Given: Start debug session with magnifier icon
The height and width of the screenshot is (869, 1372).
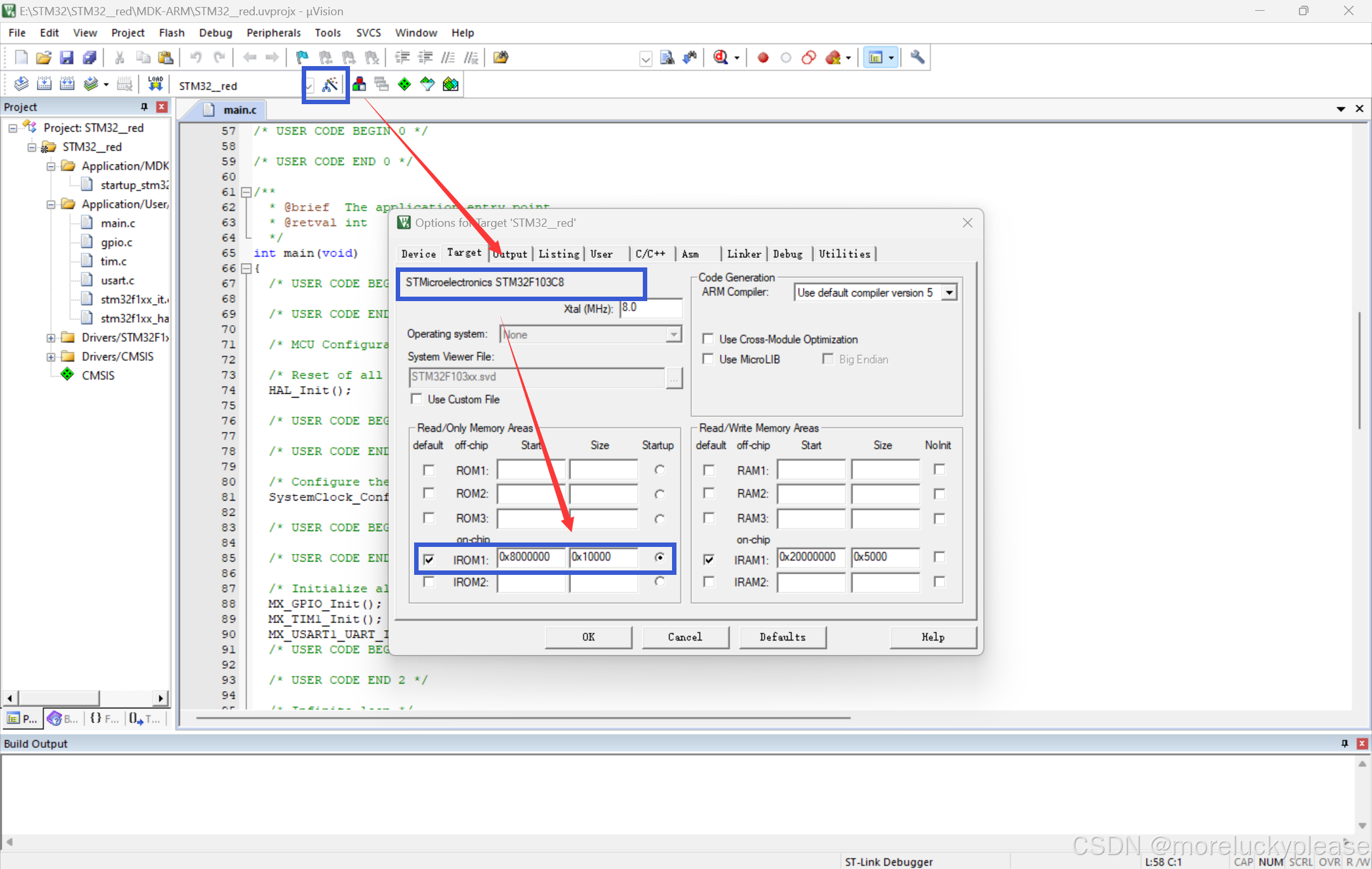Looking at the screenshot, I should [x=720, y=58].
